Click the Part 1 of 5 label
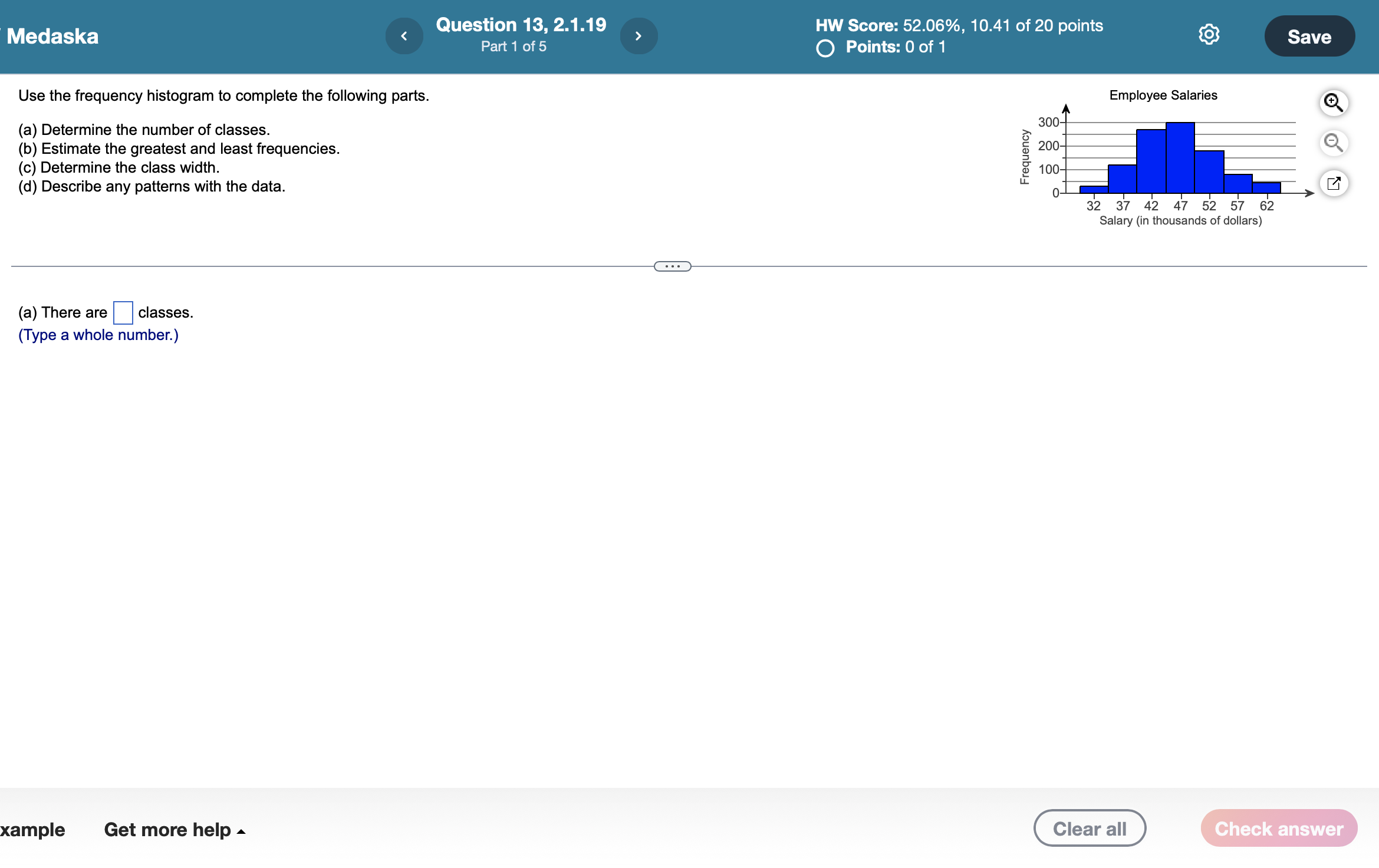Image resolution: width=1379 pixels, height=868 pixels. (x=513, y=47)
